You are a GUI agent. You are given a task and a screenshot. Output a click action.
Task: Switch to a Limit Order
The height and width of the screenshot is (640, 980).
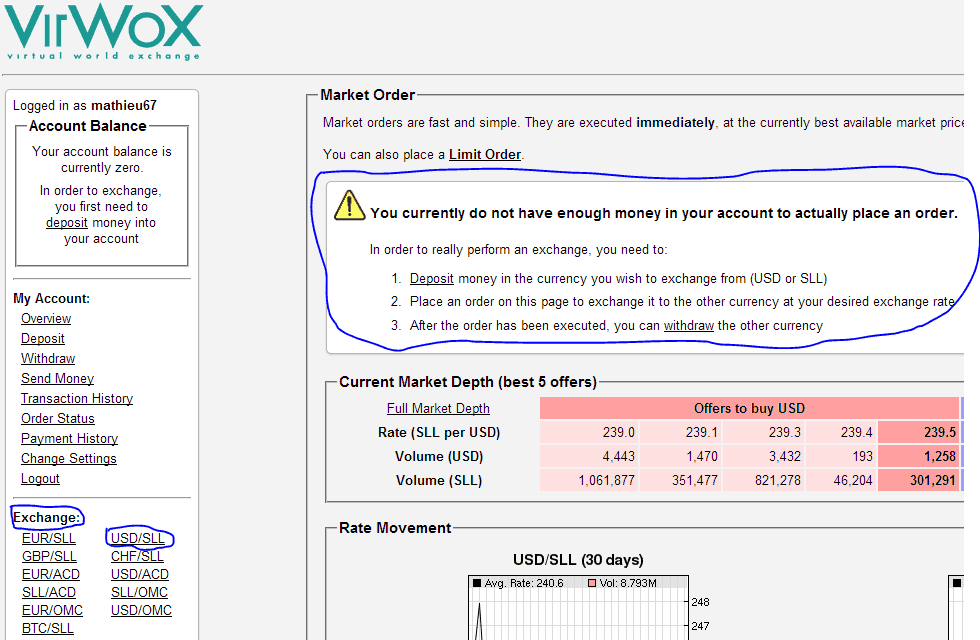tap(485, 154)
